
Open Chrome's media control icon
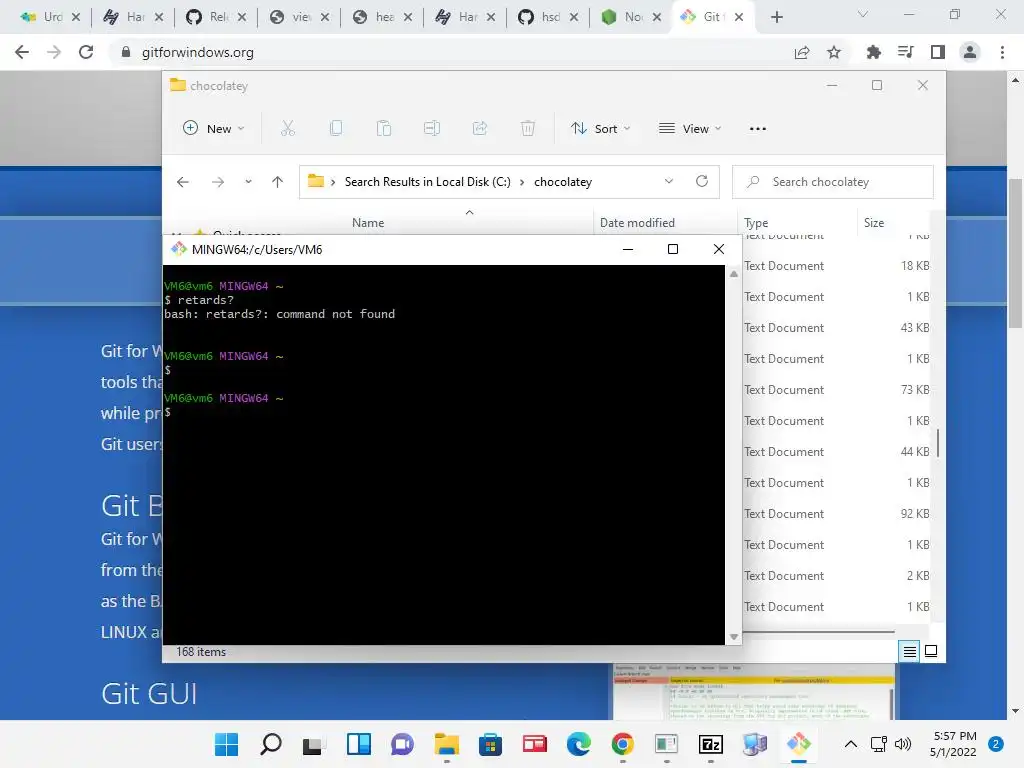906,52
